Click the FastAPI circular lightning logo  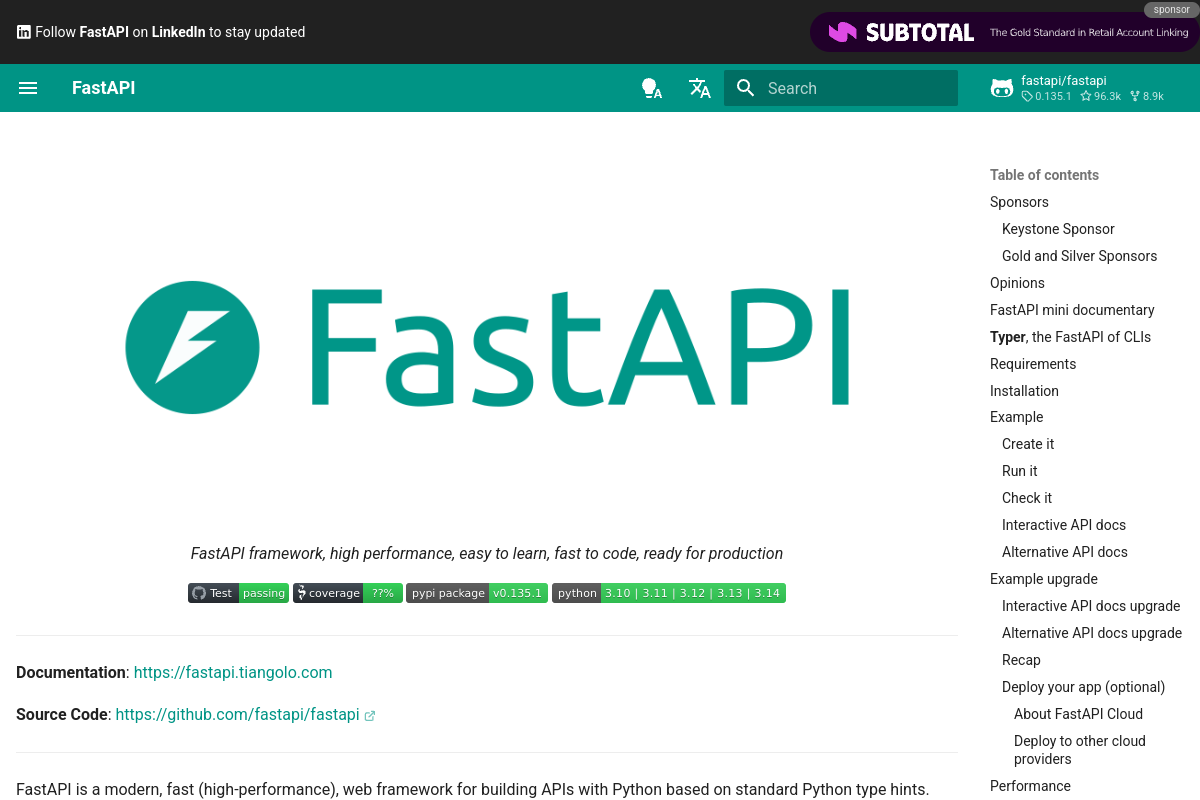(192, 347)
